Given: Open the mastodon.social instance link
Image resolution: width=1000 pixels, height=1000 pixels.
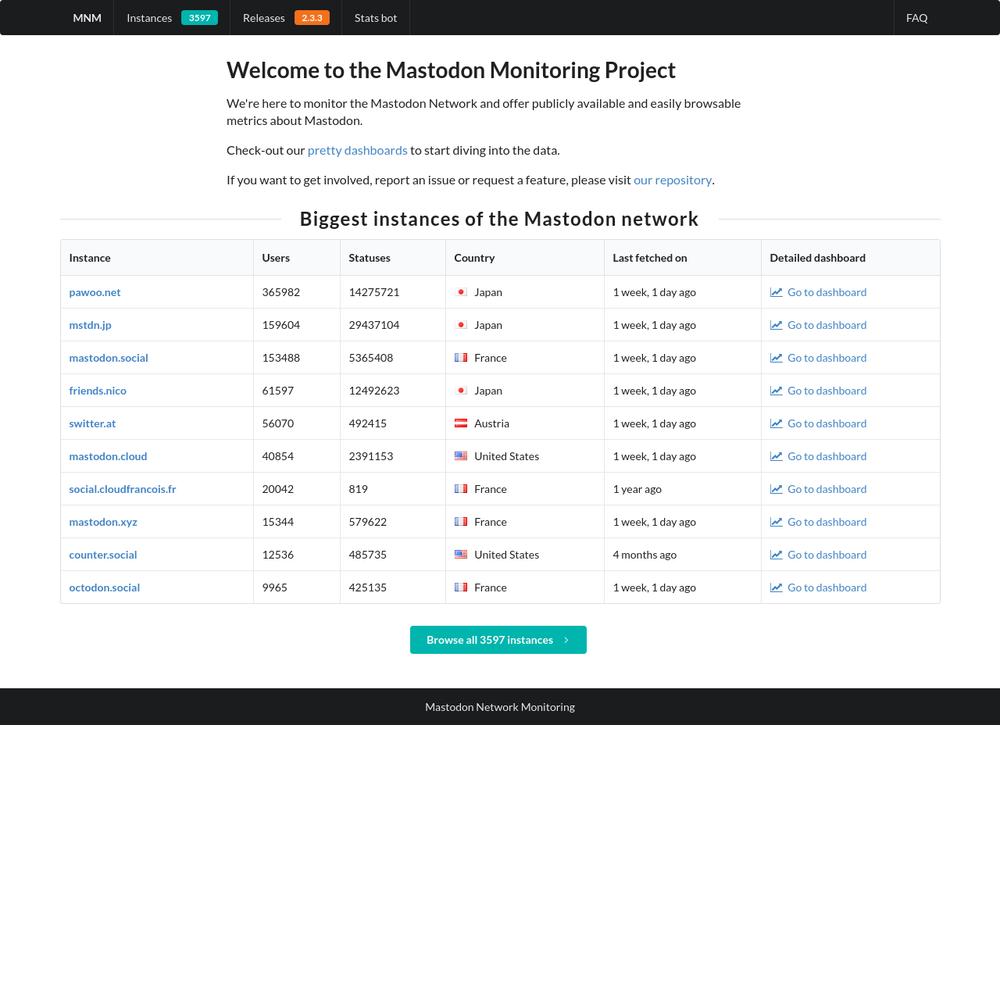Looking at the screenshot, I should (x=108, y=358).
